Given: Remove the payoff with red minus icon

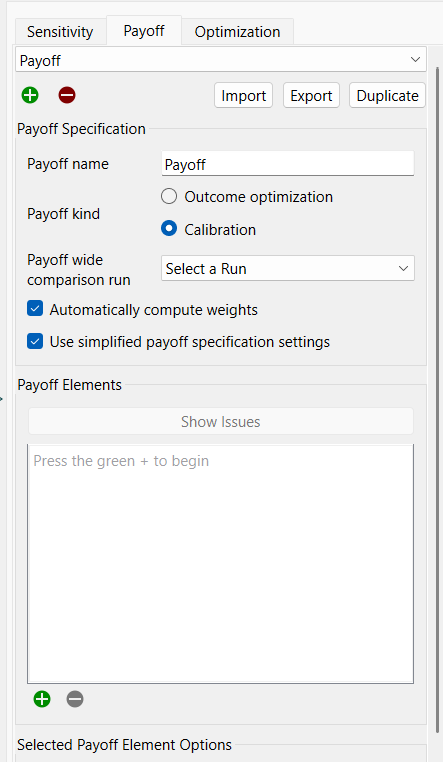Looking at the screenshot, I should [67, 95].
